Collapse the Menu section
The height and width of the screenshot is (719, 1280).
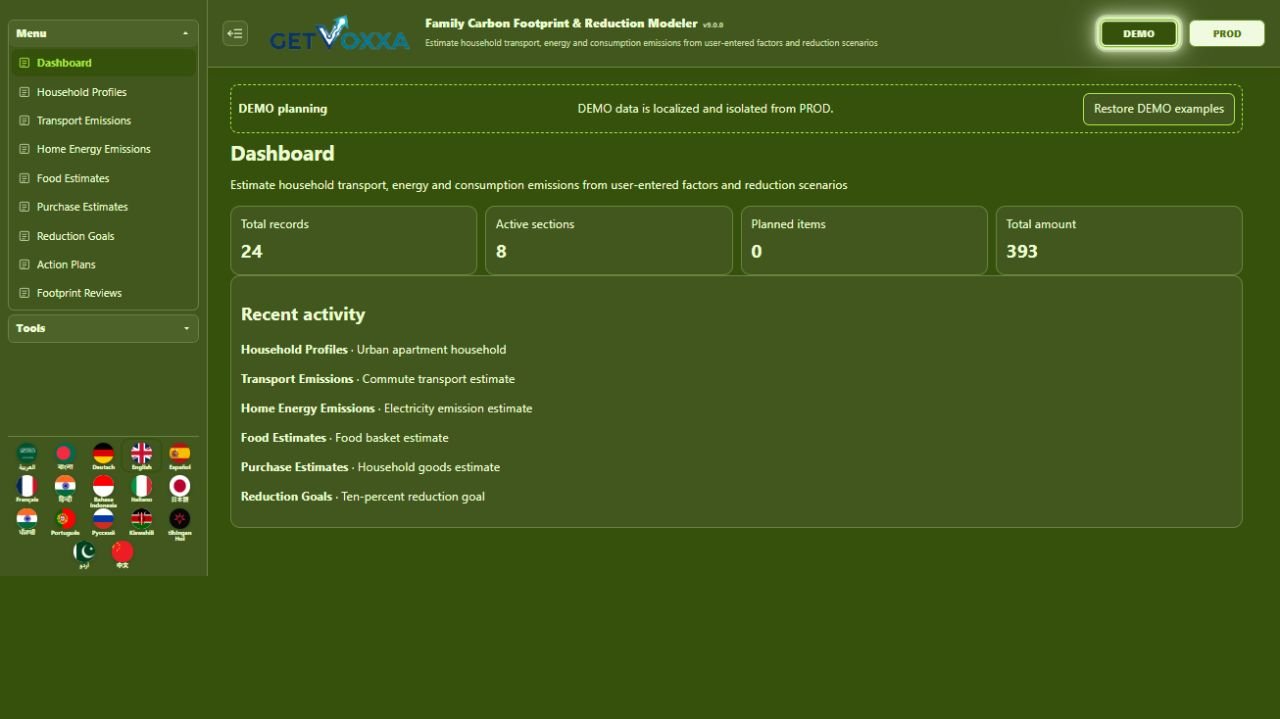103,33
